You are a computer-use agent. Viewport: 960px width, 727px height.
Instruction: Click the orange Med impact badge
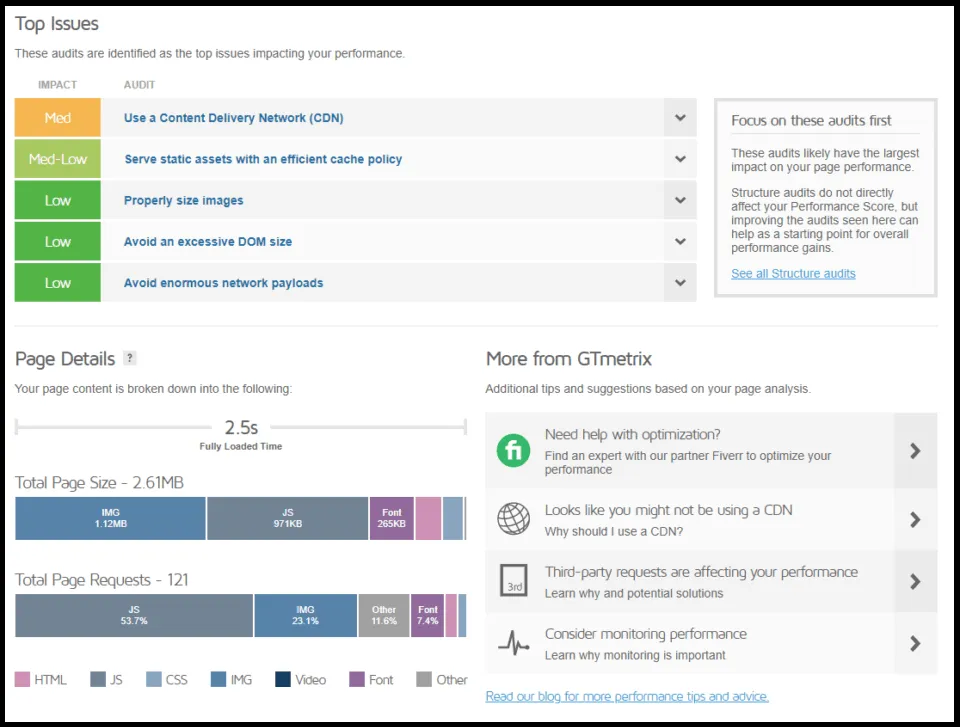point(58,118)
